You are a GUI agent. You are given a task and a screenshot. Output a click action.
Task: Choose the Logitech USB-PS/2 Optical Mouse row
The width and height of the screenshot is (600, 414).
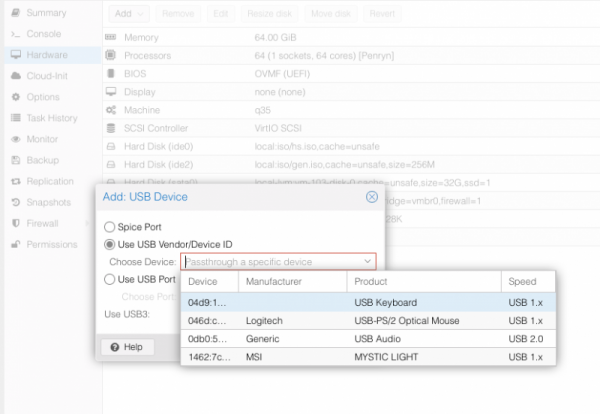pos(368,321)
